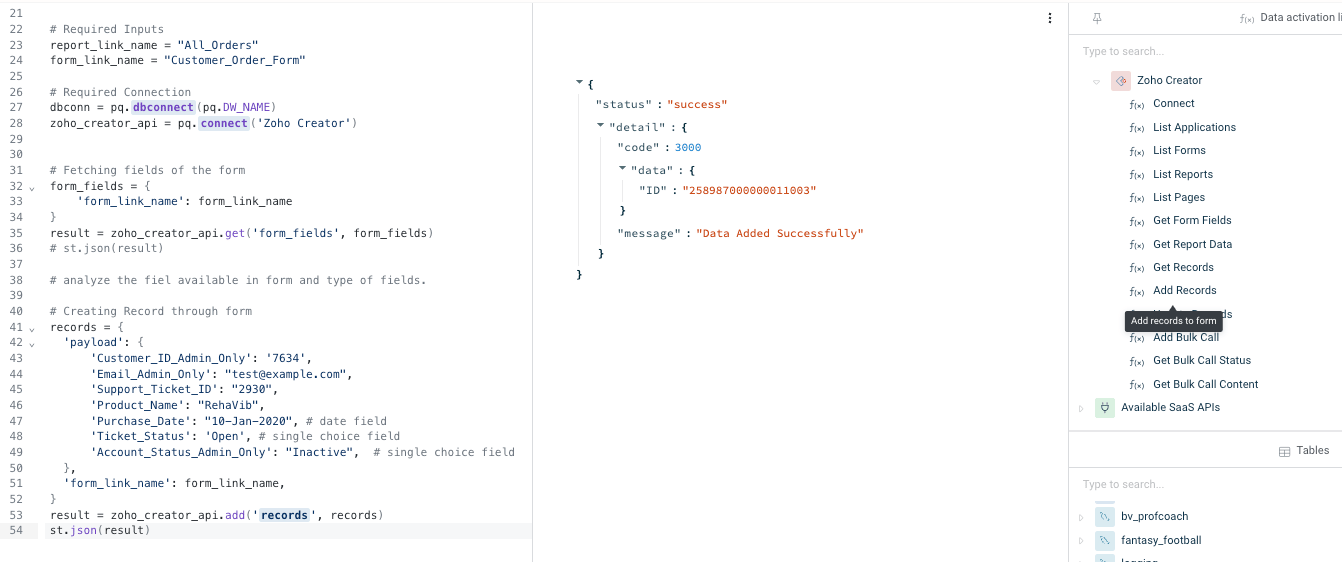Expand the bv_profcoach table entry
The image size is (1342, 562).
(1081, 517)
